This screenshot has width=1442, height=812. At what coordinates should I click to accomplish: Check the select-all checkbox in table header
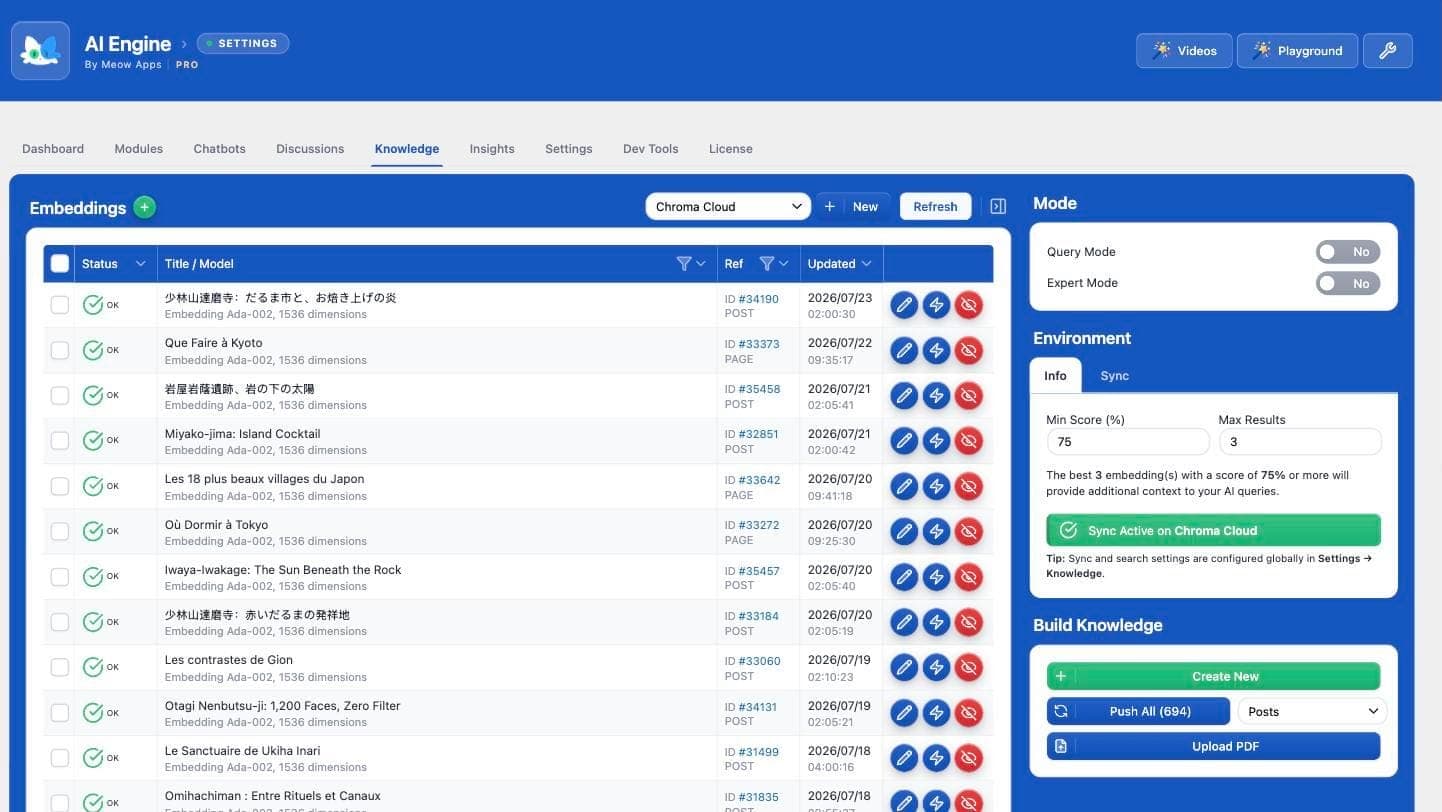tap(60, 264)
